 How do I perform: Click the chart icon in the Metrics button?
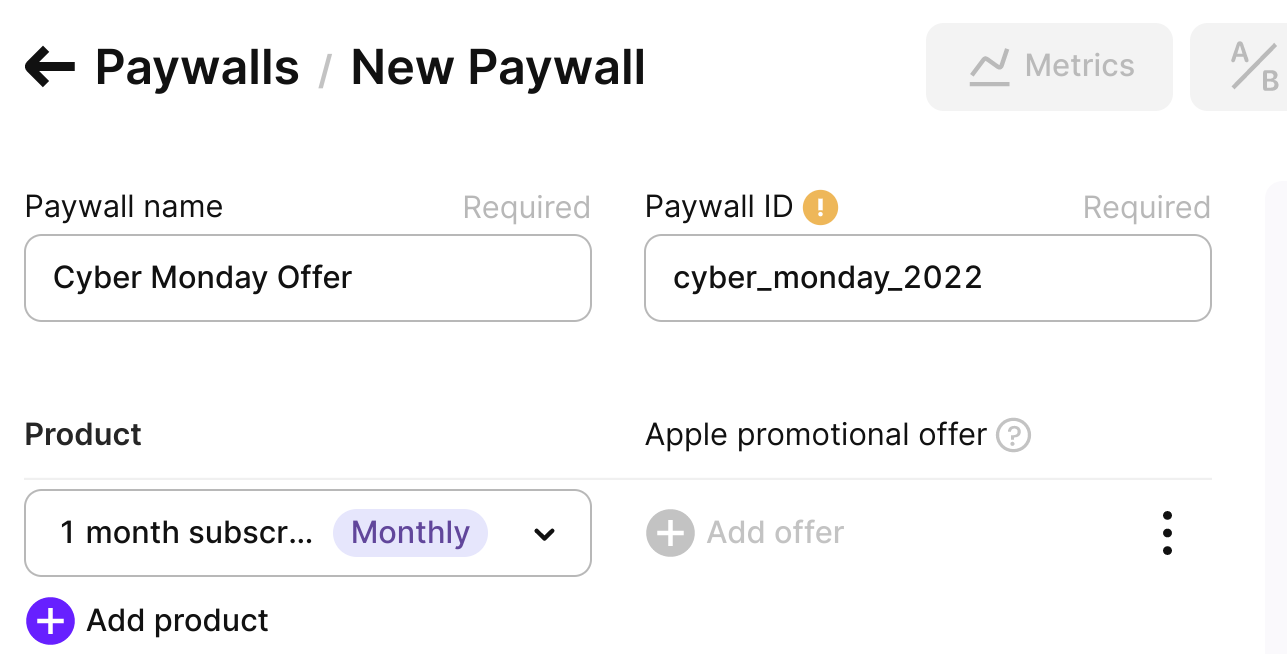tap(989, 67)
